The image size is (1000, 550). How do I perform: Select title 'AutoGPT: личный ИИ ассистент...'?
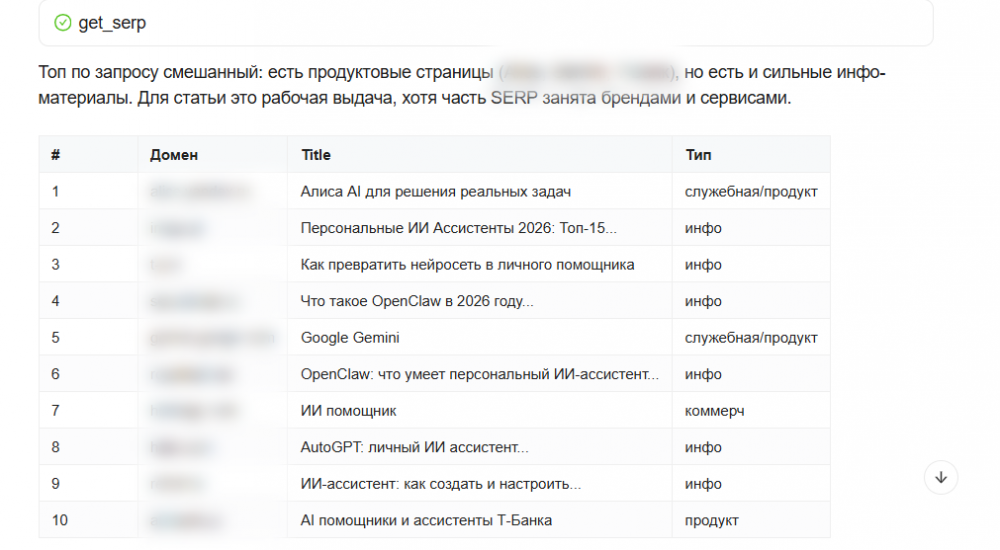tap(415, 447)
